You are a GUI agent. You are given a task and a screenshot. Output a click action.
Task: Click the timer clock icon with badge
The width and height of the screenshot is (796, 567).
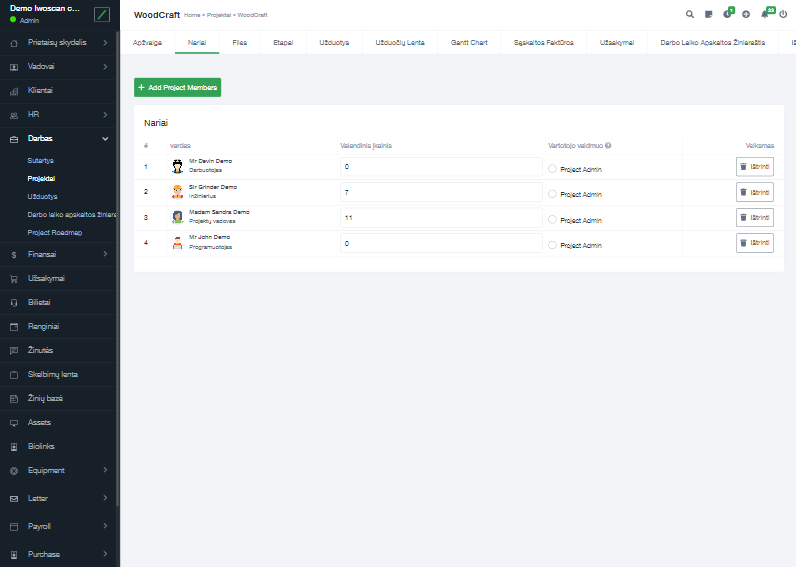tap(727, 15)
